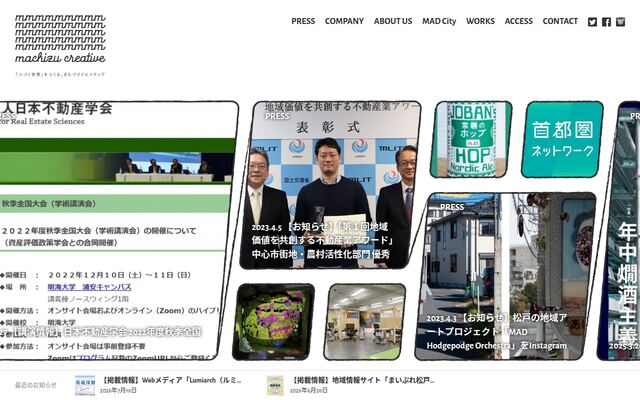Open the 2023.4.5 award ceremony press card
Image resolution: width=640 pixels, height=400 pixels.
pos(330,185)
